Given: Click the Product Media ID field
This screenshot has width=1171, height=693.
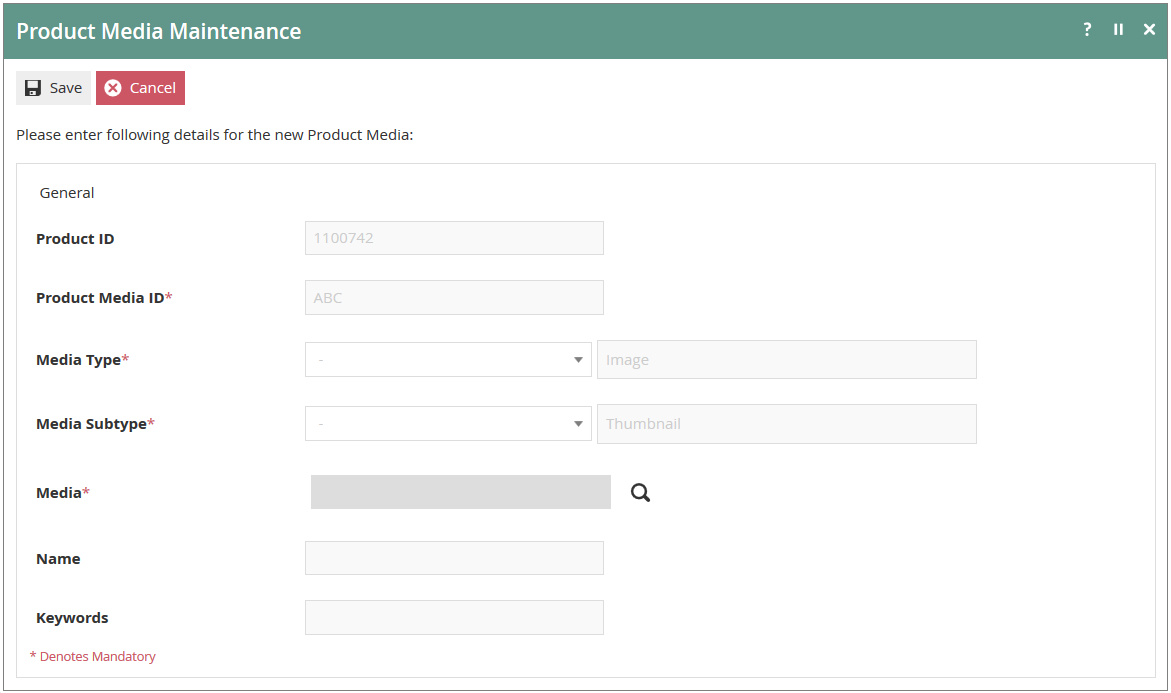Looking at the screenshot, I should [x=454, y=297].
